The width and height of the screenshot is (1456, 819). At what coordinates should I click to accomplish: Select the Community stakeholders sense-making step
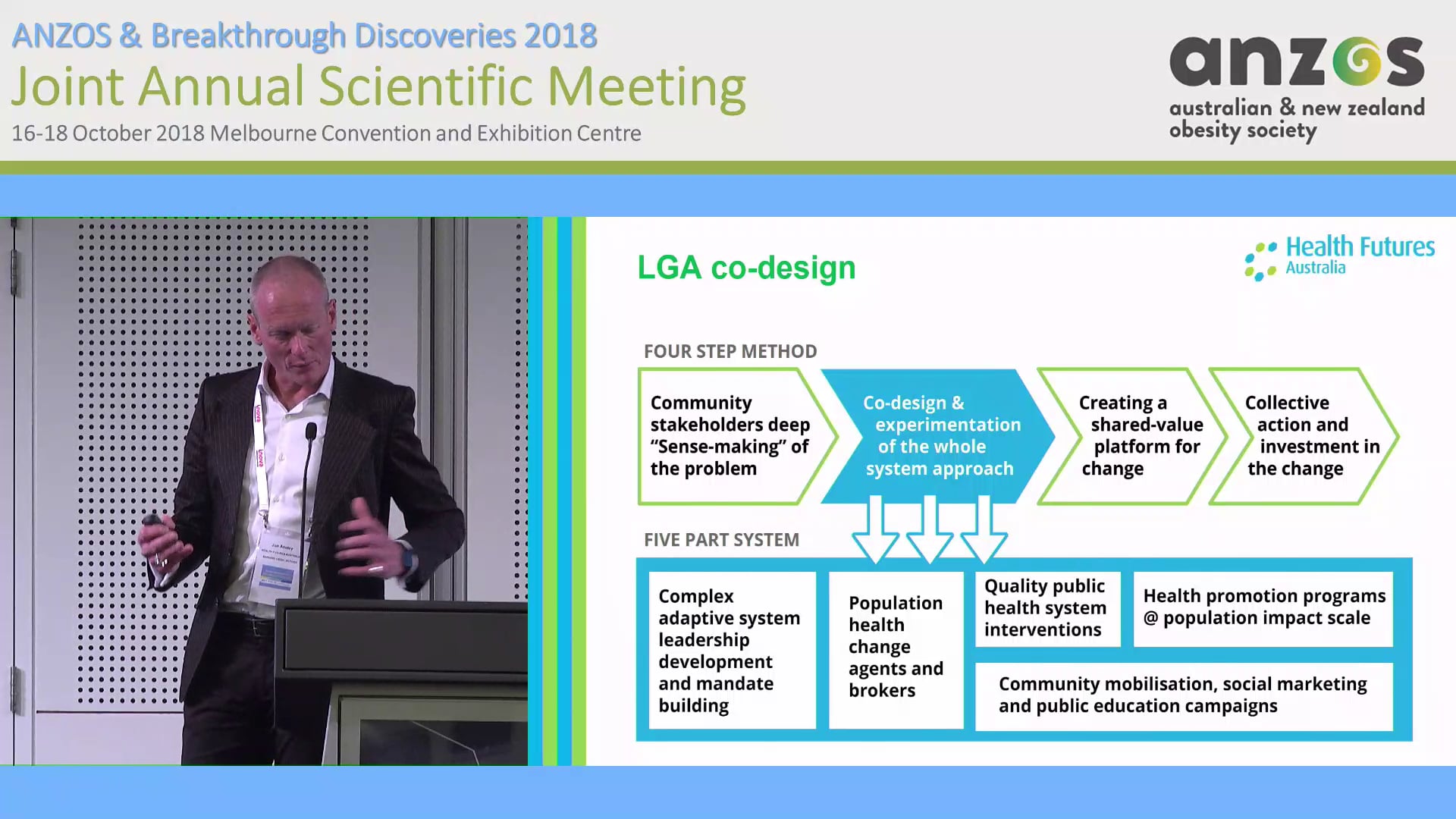pyautogui.click(x=730, y=436)
